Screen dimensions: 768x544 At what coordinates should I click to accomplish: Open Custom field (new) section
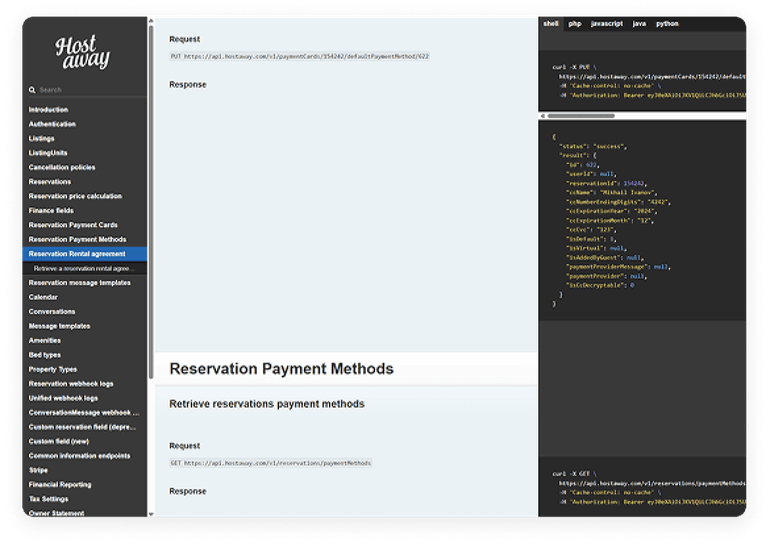(x=59, y=442)
